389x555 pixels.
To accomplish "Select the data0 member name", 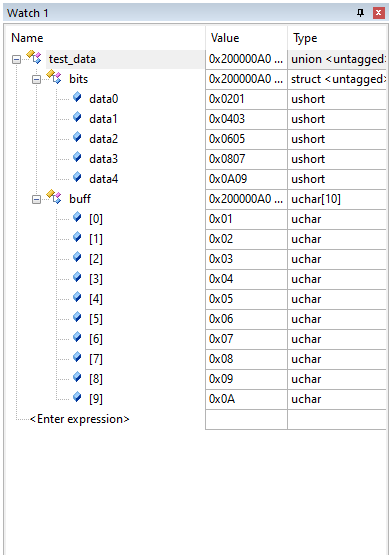I will (104, 99).
